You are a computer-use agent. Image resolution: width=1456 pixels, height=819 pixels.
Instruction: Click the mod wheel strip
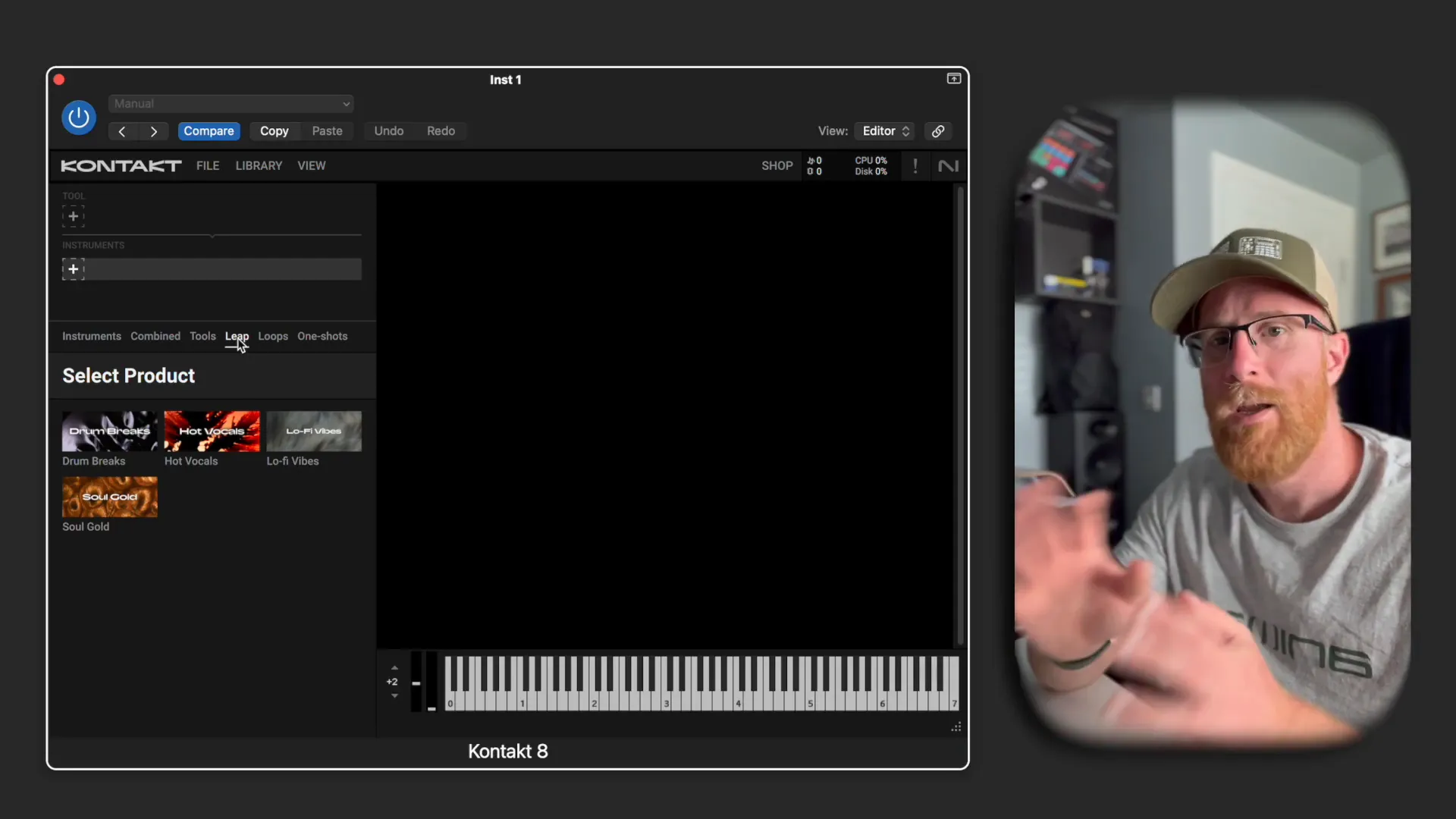tap(431, 682)
